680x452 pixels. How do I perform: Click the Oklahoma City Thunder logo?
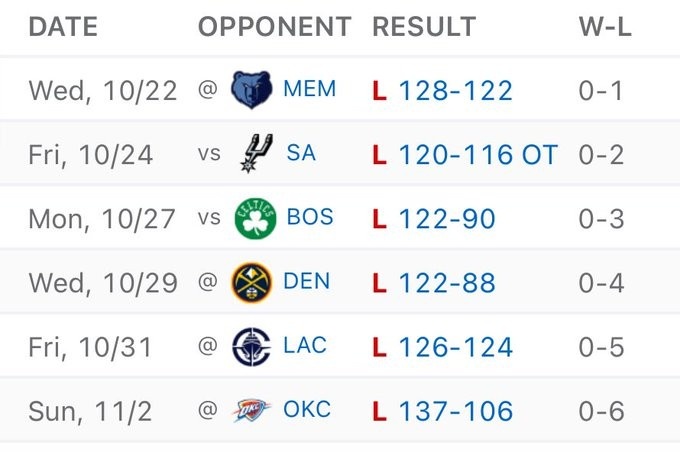click(x=251, y=410)
